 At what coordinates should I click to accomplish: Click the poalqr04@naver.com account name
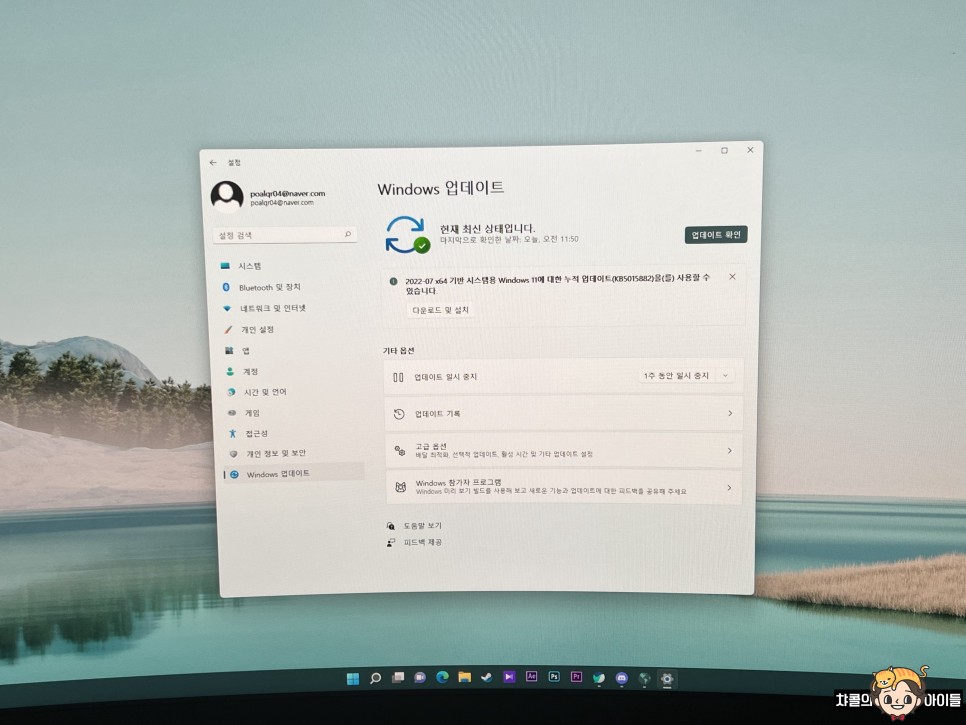tap(288, 193)
